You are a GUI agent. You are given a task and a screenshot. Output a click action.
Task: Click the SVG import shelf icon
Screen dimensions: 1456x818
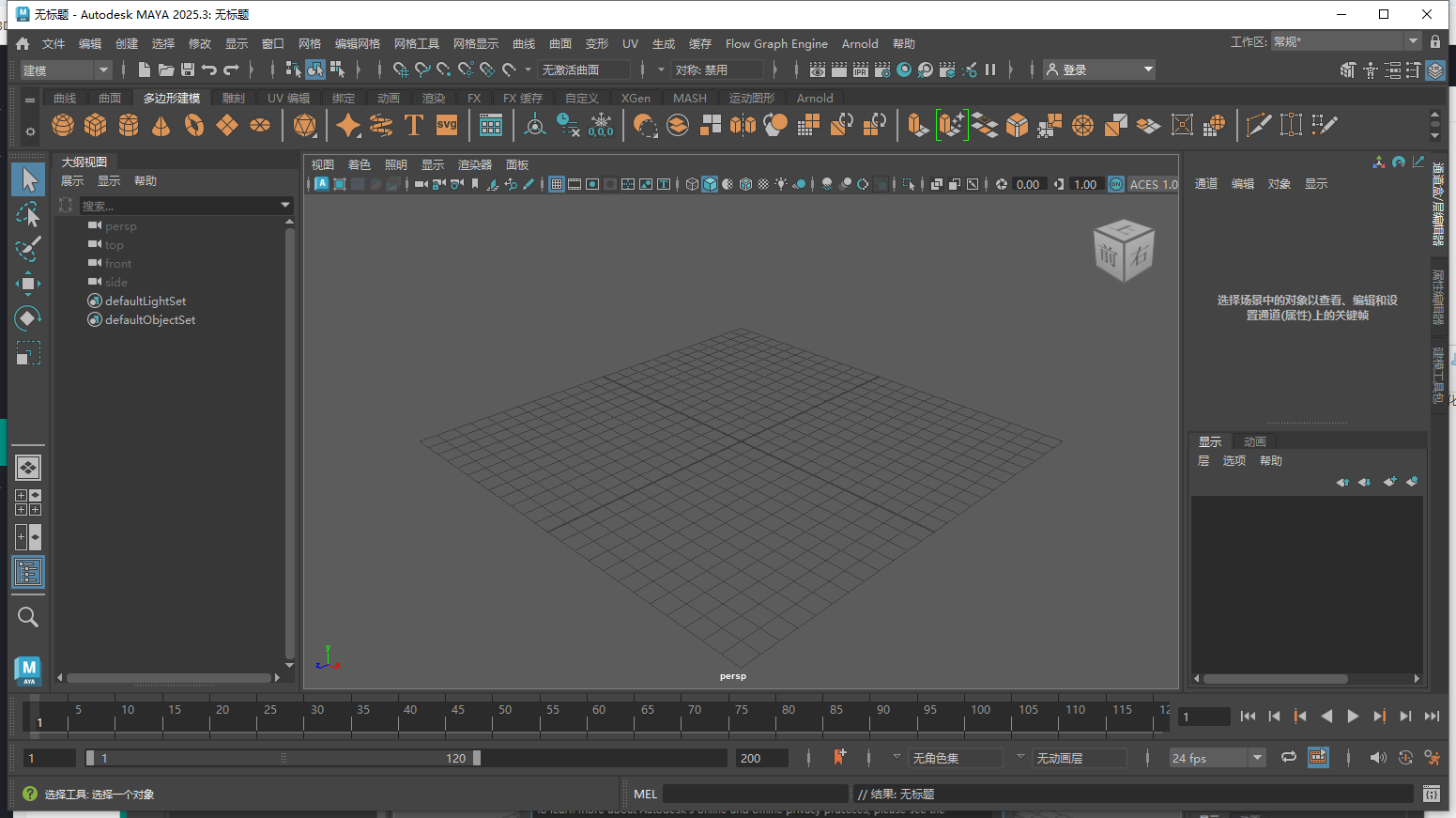pos(447,125)
